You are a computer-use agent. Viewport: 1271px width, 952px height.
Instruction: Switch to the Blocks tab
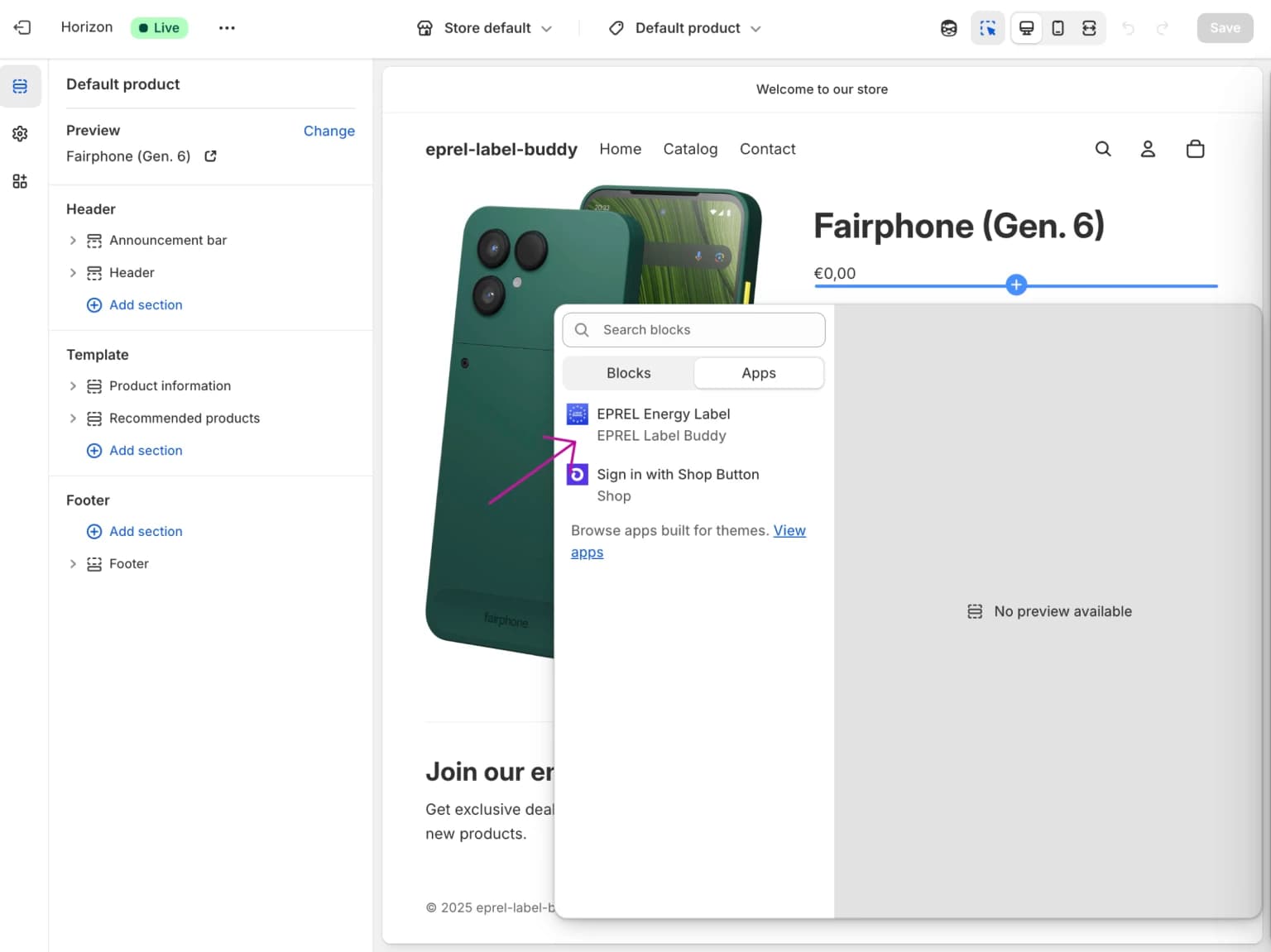pos(628,373)
